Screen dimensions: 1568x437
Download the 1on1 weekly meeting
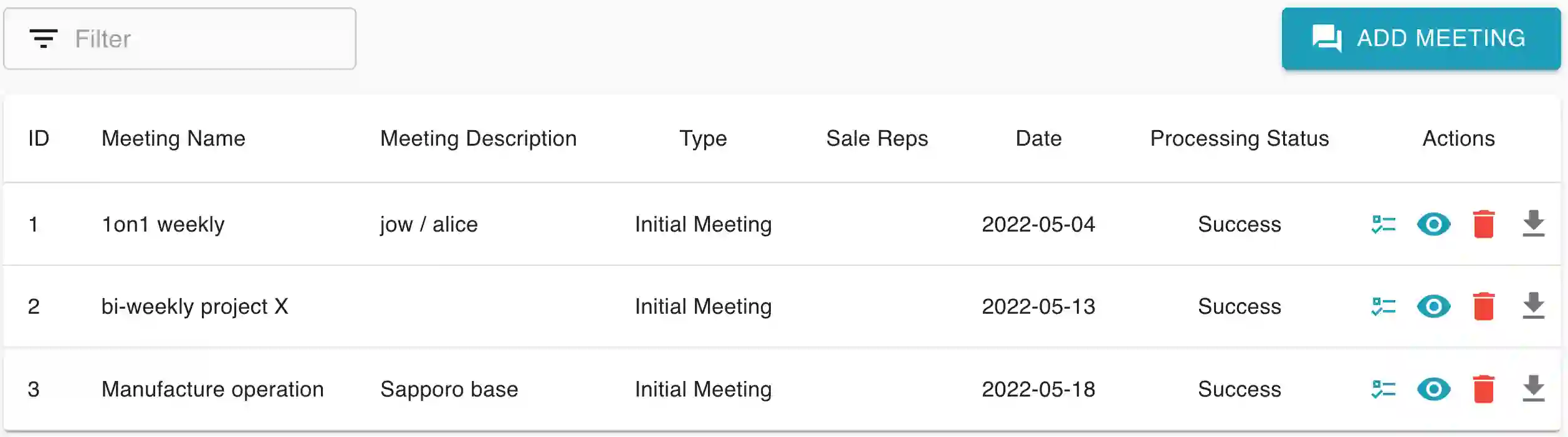1534,224
